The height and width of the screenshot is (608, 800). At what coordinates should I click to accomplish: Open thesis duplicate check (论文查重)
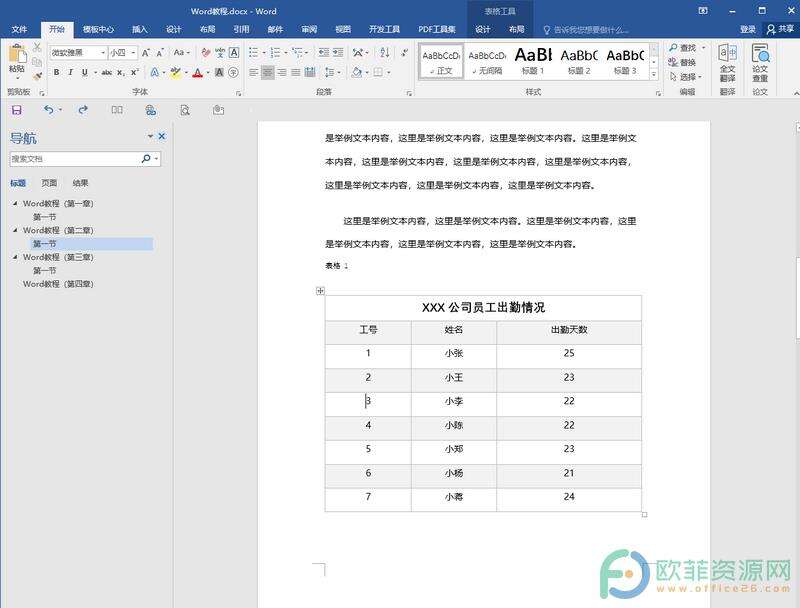(x=760, y=63)
